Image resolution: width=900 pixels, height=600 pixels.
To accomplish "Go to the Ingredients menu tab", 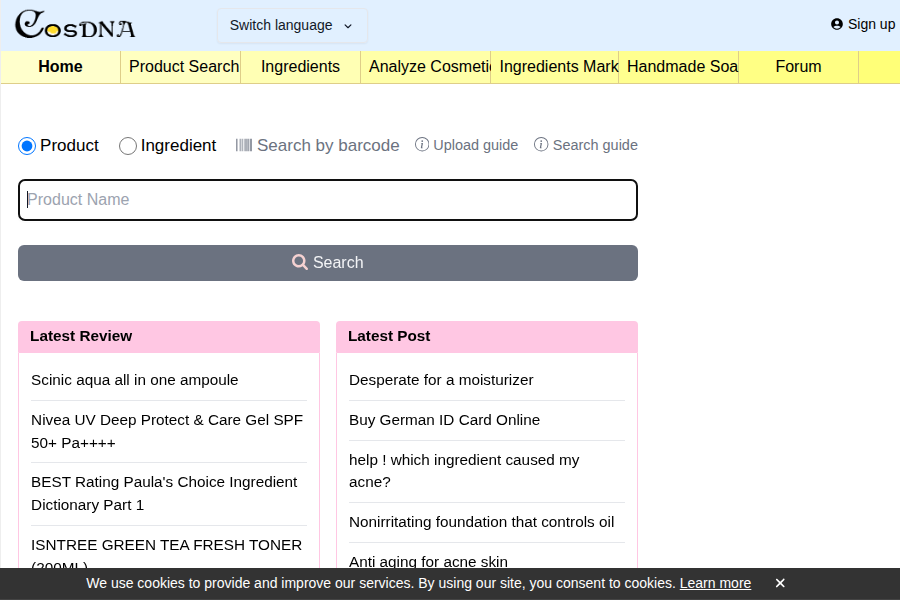I will 301,67.
